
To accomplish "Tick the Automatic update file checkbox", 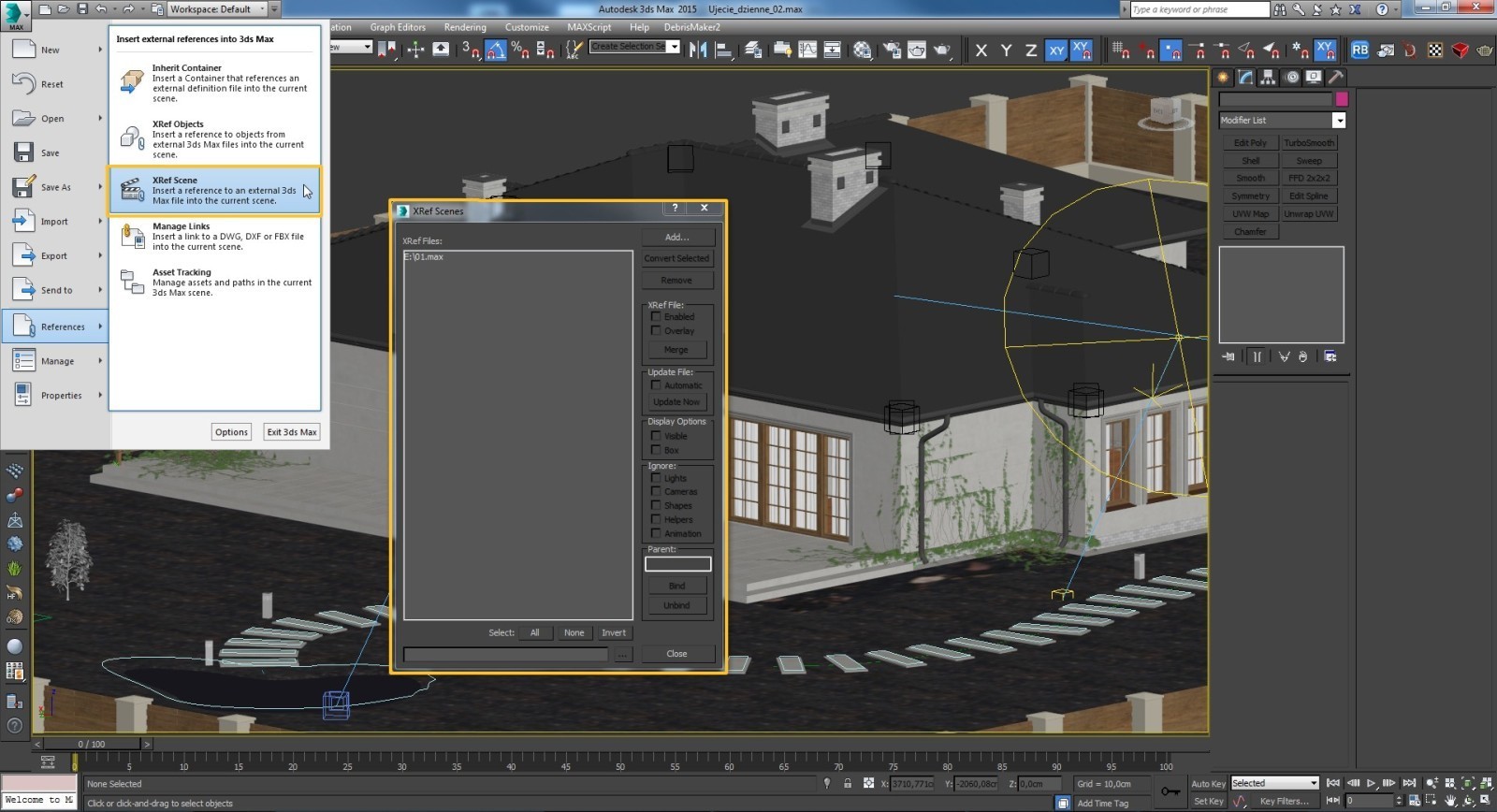I will tap(656, 384).
